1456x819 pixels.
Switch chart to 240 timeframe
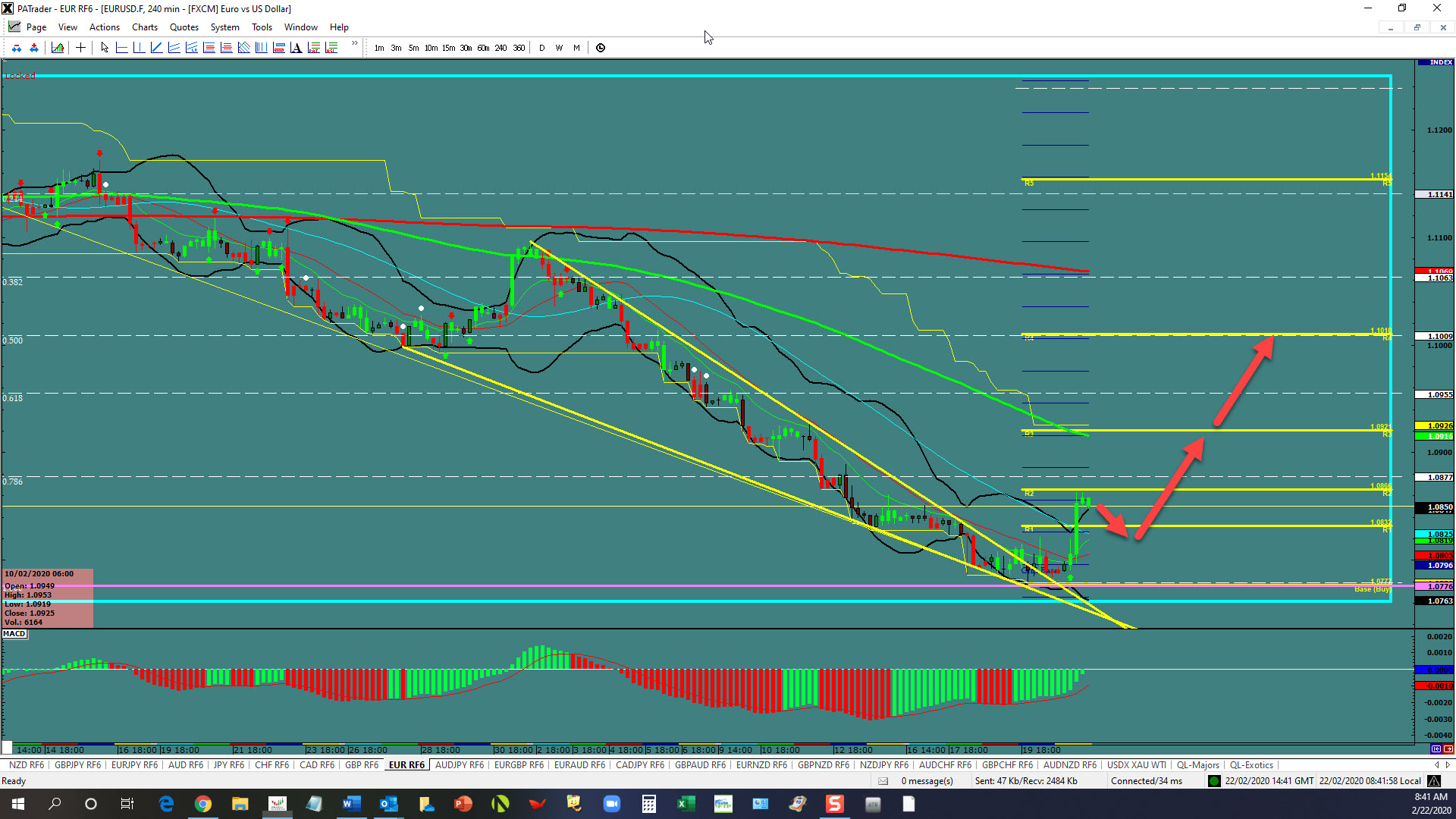tap(500, 48)
